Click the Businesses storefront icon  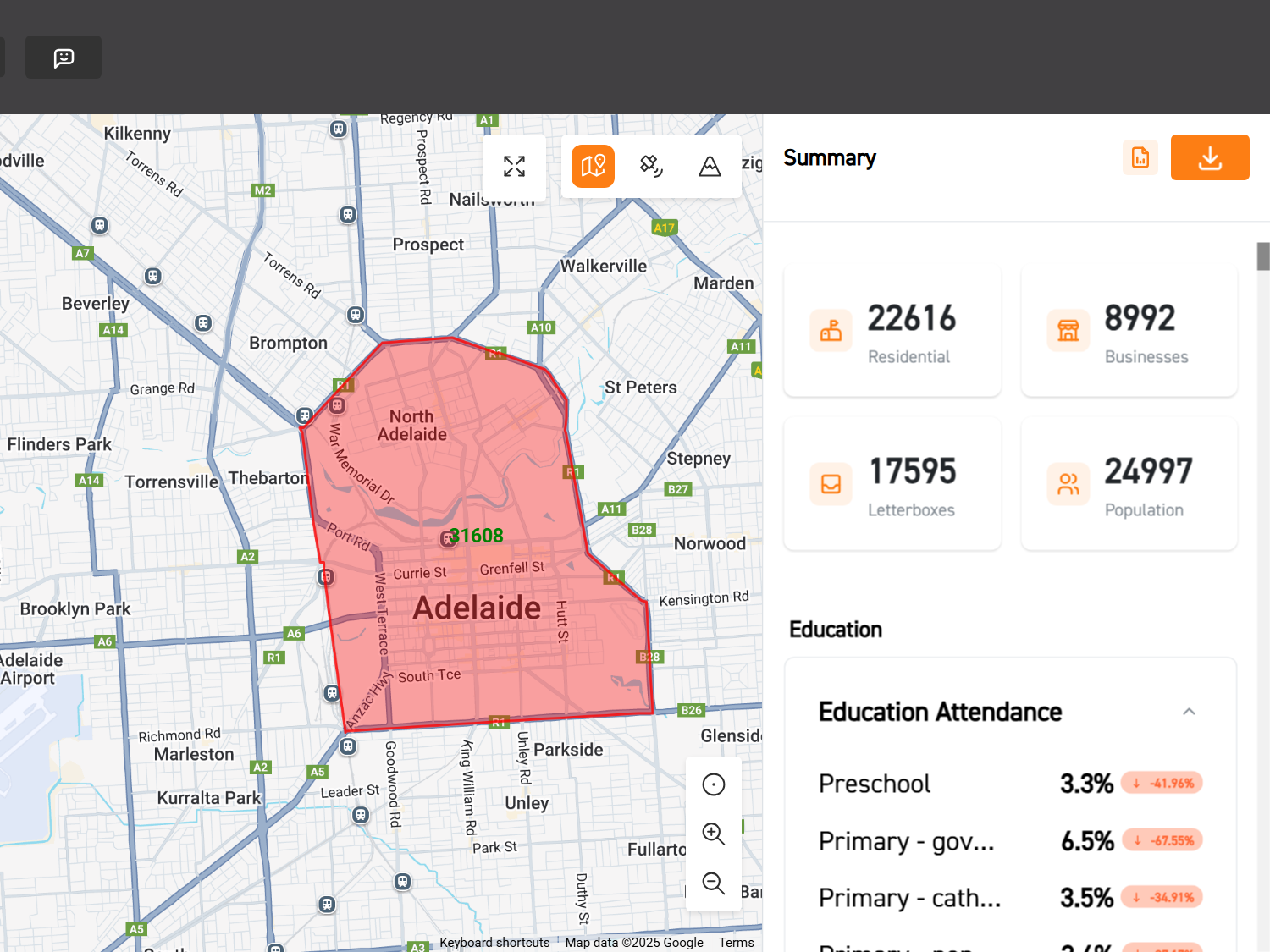1068,331
